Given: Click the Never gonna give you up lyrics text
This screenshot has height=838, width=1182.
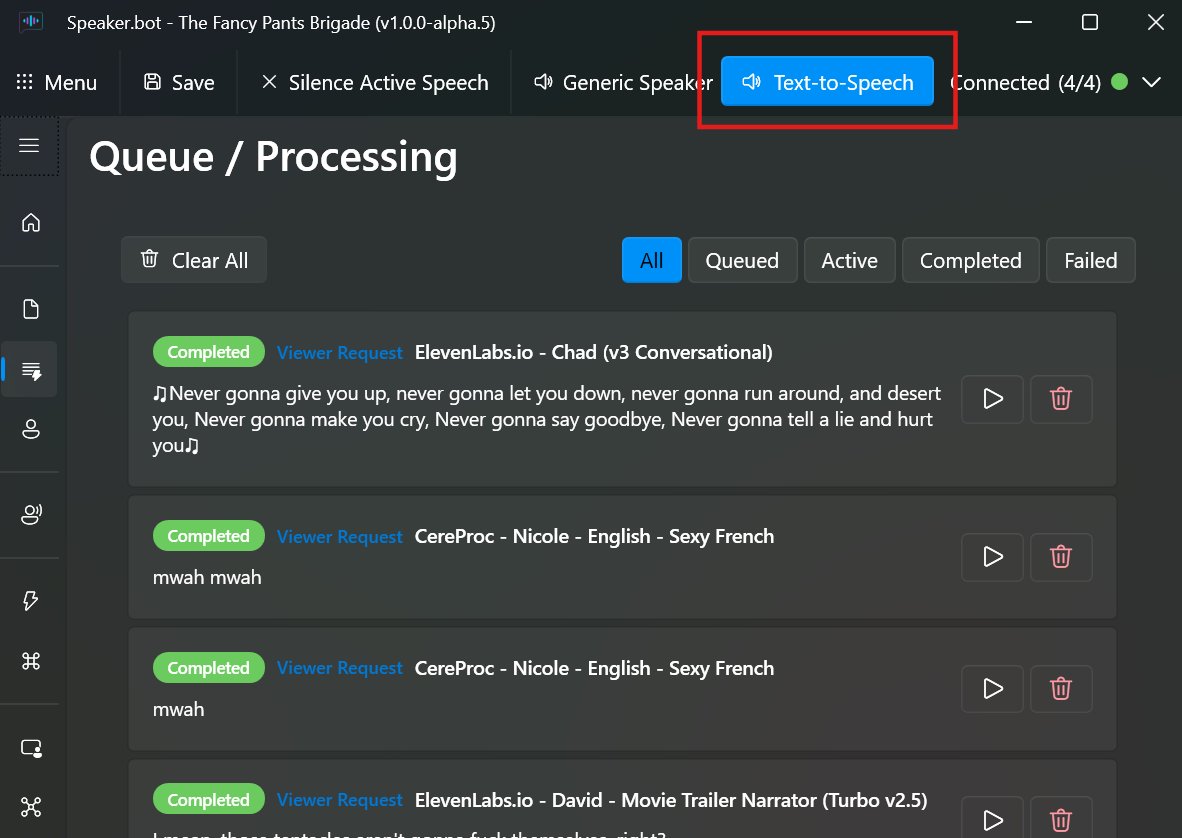Looking at the screenshot, I should click(x=547, y=420).
